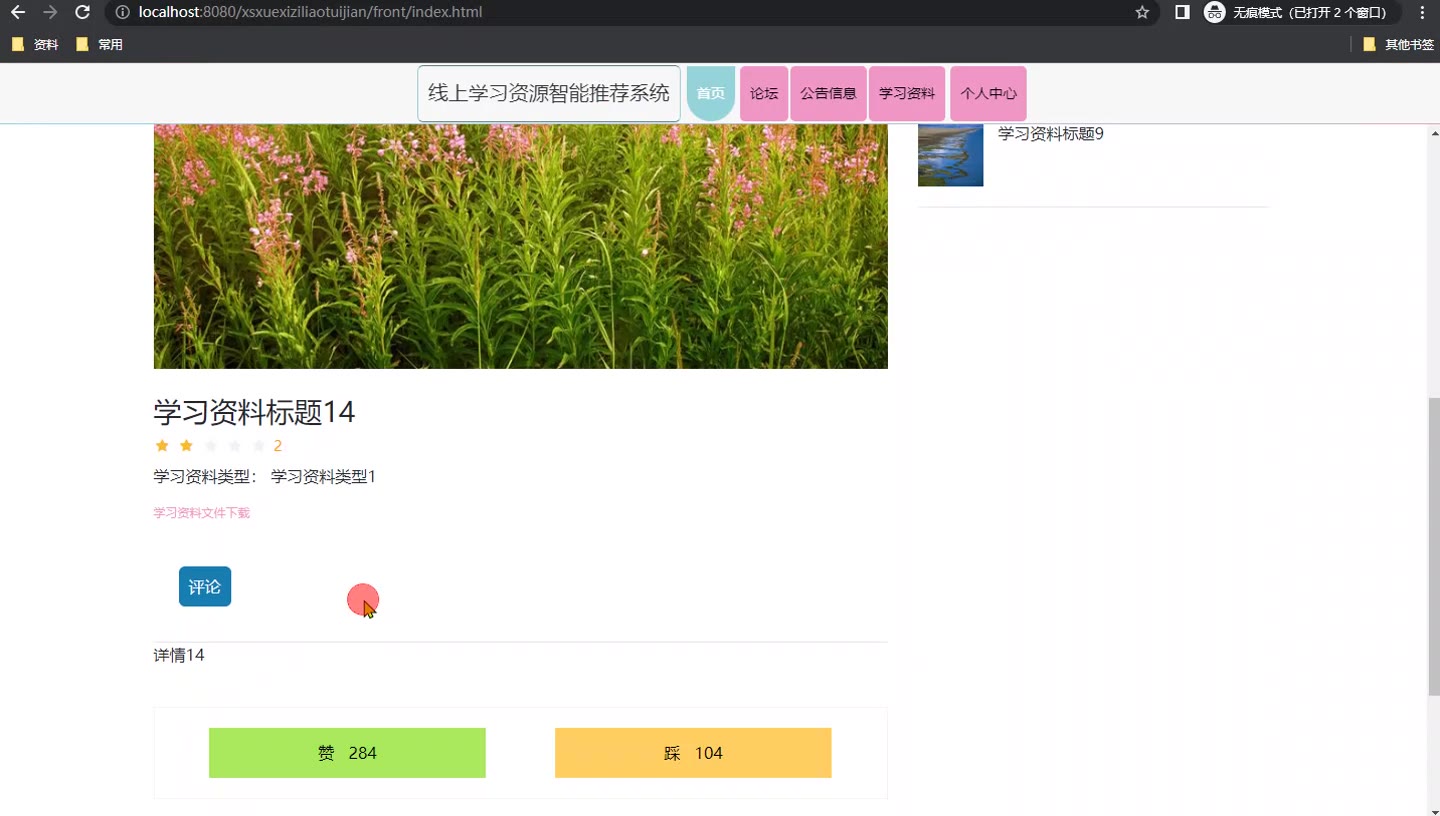The image size is (1440, 816).
Task: Click the site info icon in address bar
Action: click(x=122, y=12)
